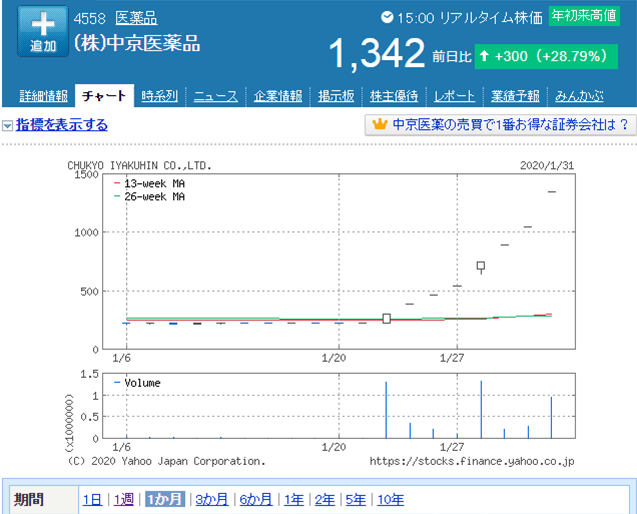Expand the 指標を表示する arrow icon
The width and height of the screenshot is (637, 514).
click(x=7, y=126)
